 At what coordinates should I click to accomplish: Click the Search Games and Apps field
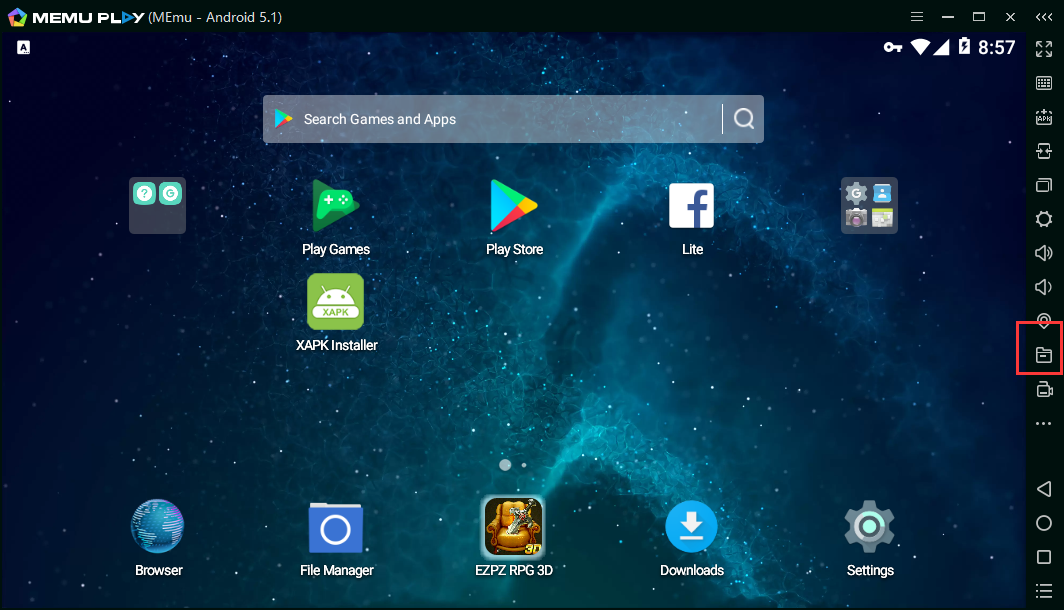coord(490,119)
